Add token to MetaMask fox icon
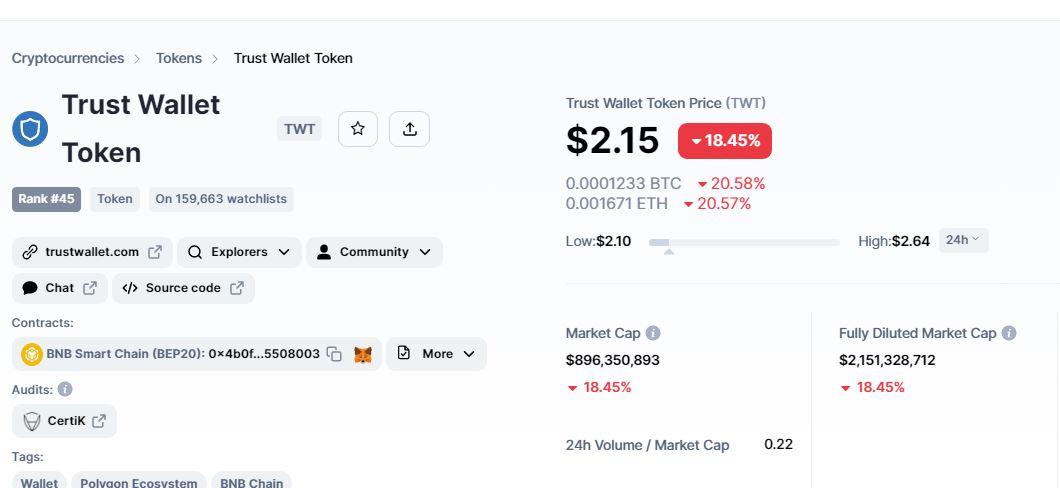The image size is (1060, 488). pos(363,354)
